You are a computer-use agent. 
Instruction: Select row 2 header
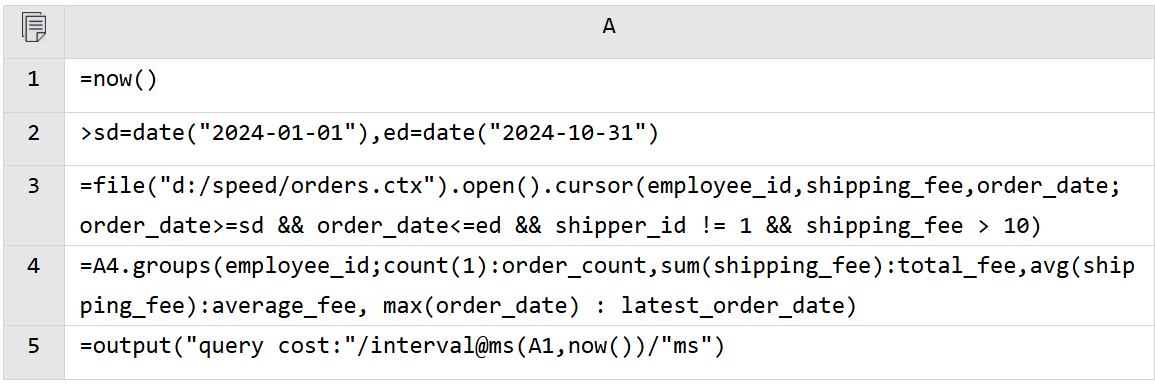33,134
